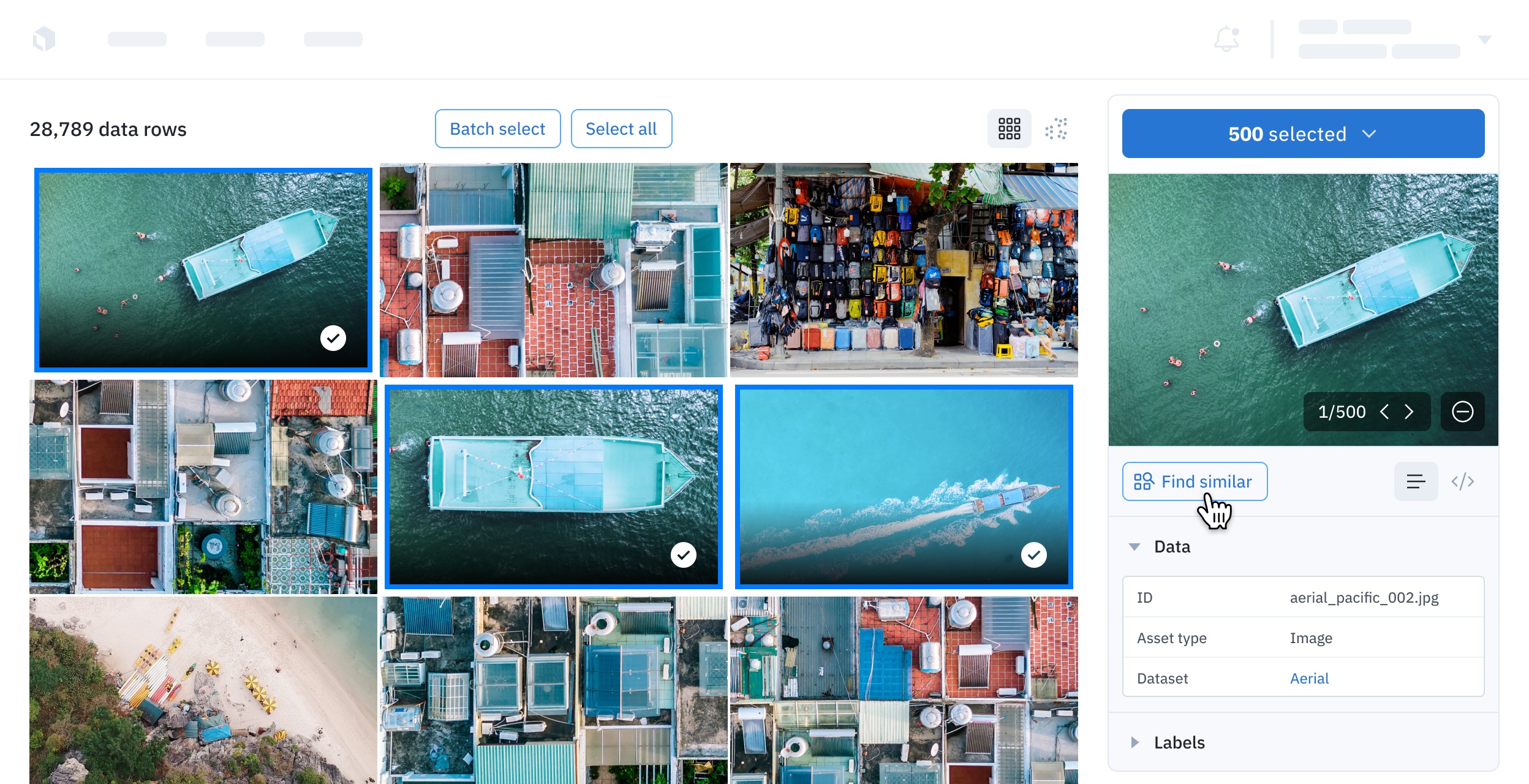Expand the Labels section

click(1134, 742)
